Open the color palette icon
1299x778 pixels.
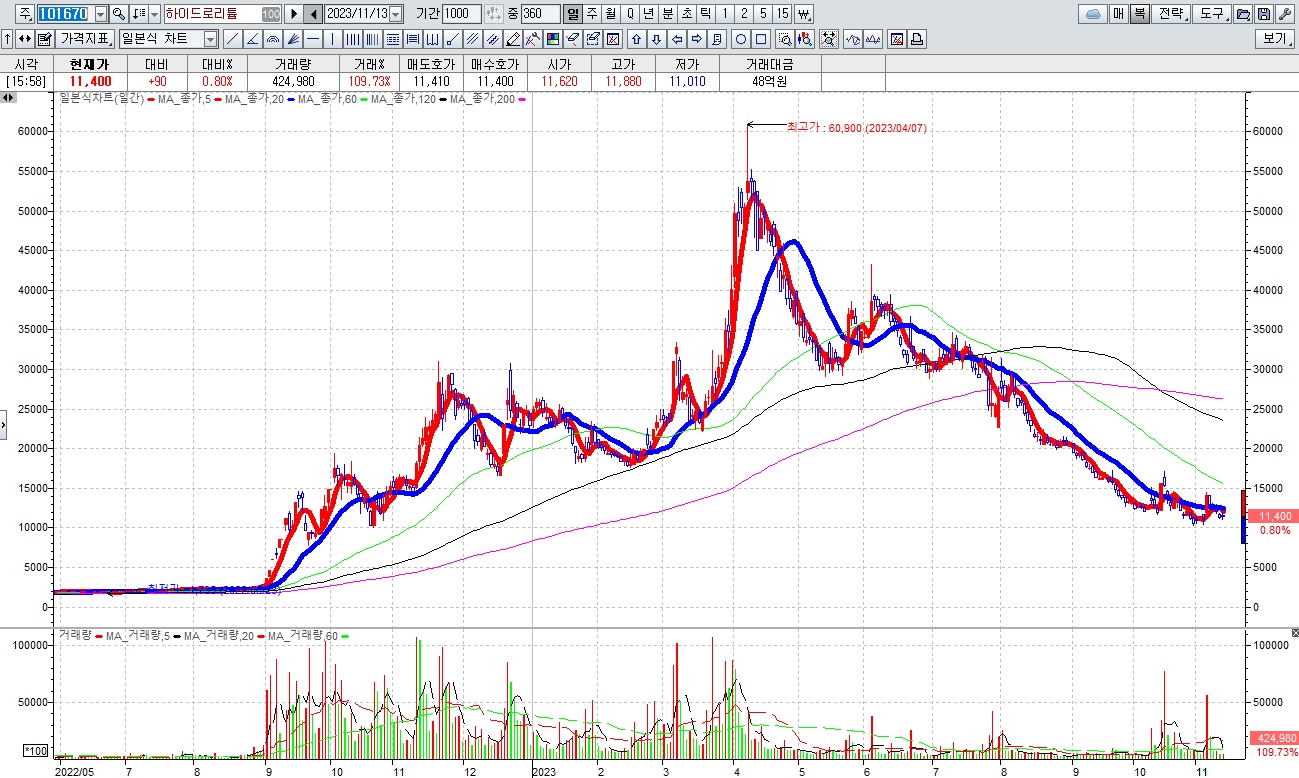point(552,39)
